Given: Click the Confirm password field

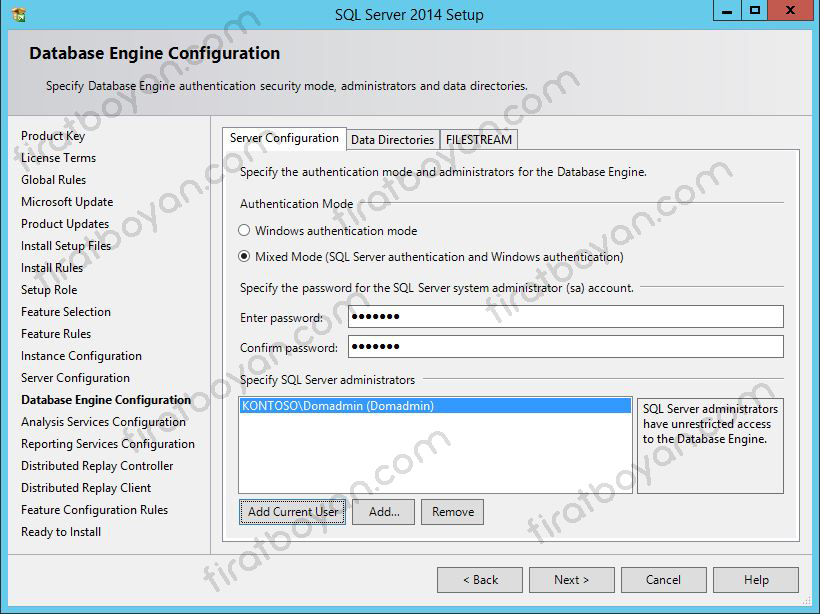Looking at the screenshot, I should pos(566,346).
